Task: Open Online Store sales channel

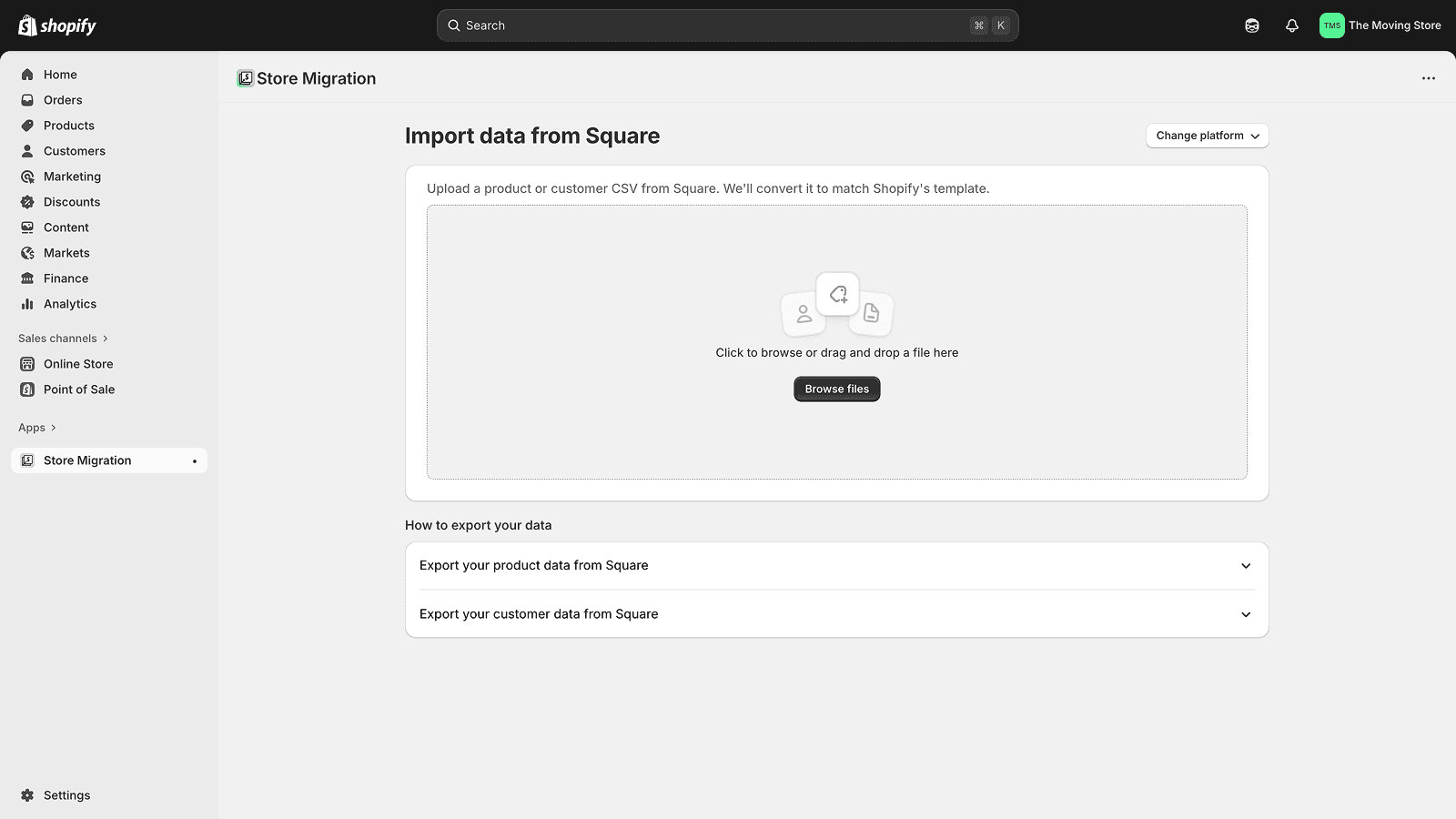Action: 109,364
